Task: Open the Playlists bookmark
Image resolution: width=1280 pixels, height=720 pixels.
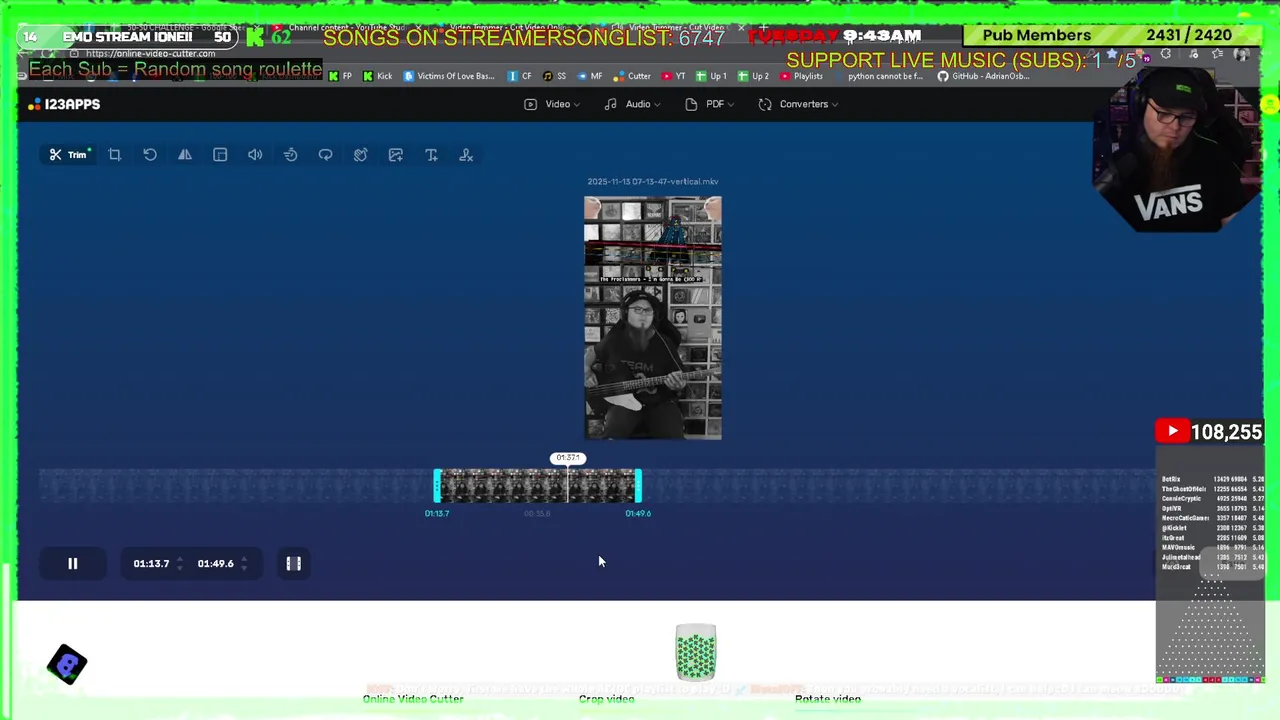Action: click(802, 76)
